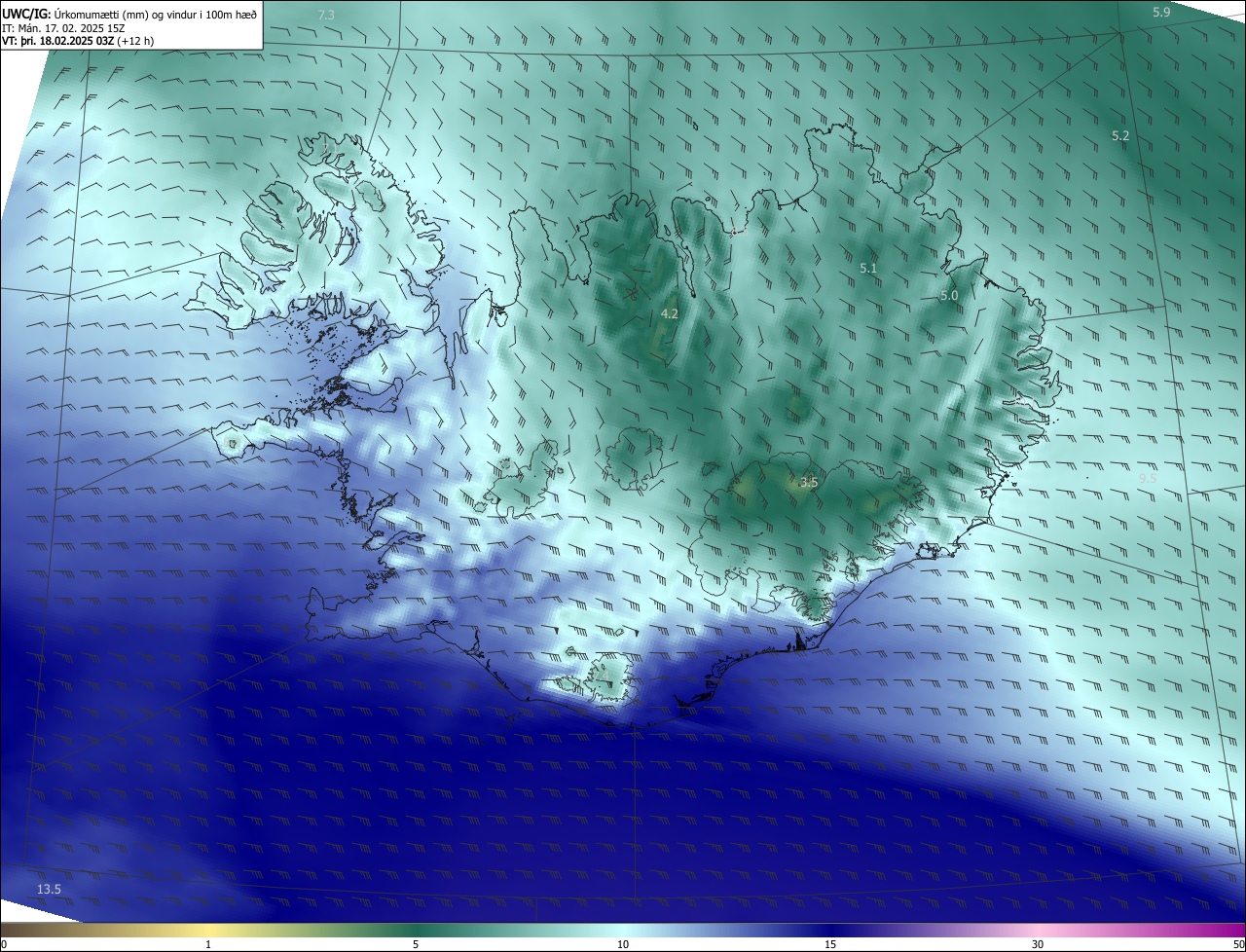This screenshot has height=952, width=1246.
Task: Click the 5.1 value label over Iceland
Action: tap(868, 267)
